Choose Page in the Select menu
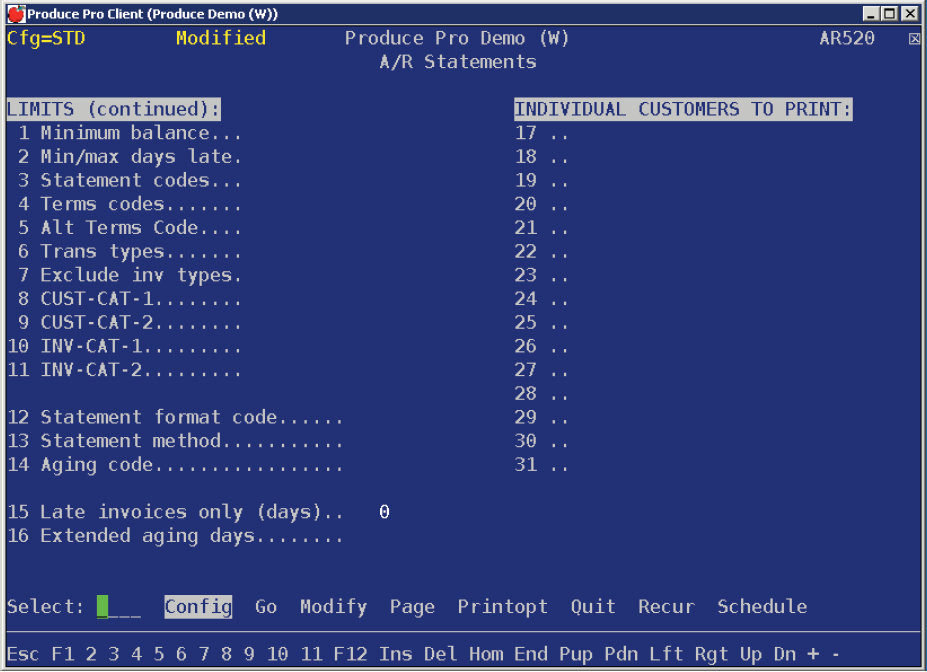Image resolution: width=927 pixels, height=672 pixels. pos(412,607)
